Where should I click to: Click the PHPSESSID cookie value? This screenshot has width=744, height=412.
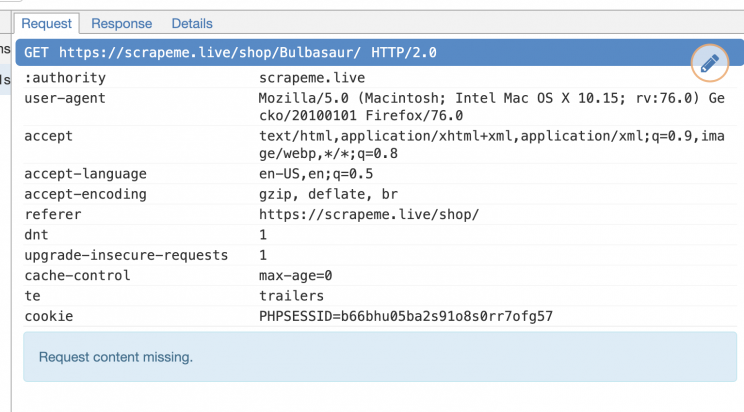click(x=406, y=316)
